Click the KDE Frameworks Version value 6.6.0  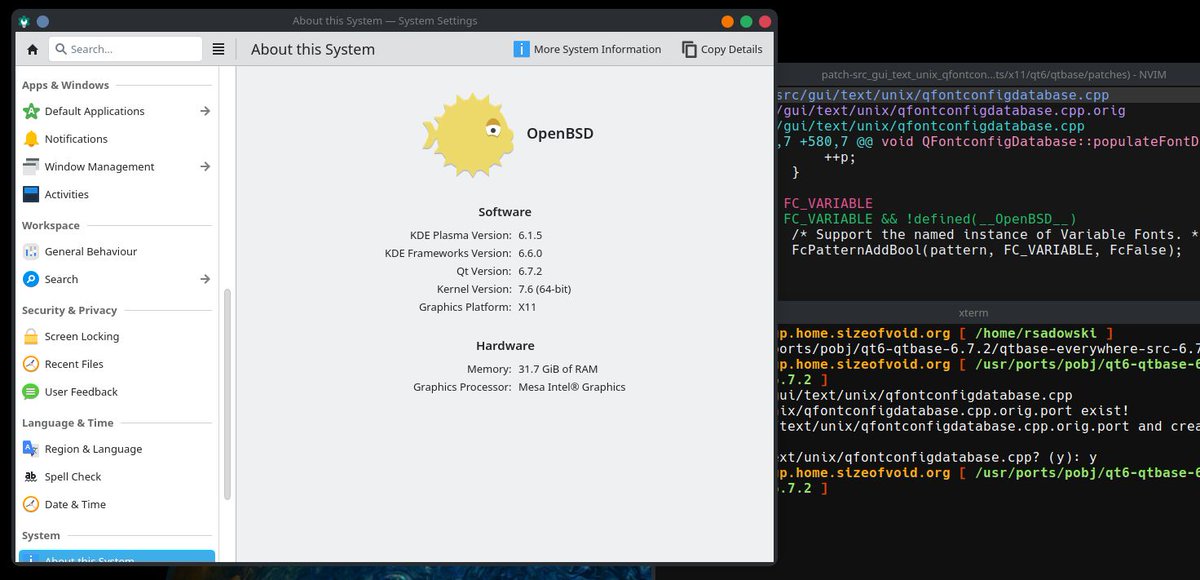point(530,254)
